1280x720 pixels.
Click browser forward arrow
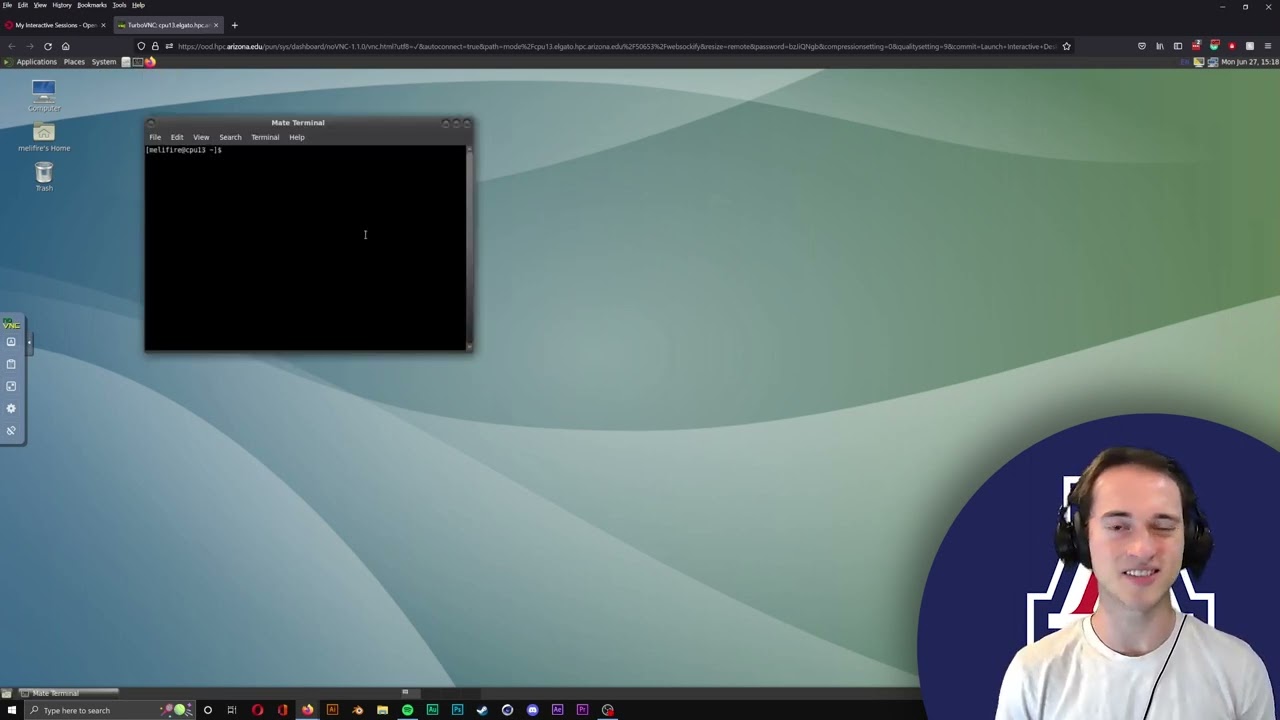(x=29, y=46)
